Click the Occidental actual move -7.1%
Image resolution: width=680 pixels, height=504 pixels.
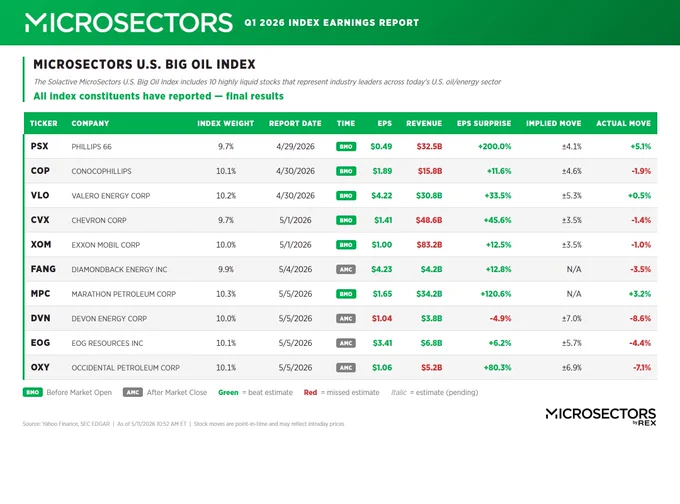coord(642,368)
